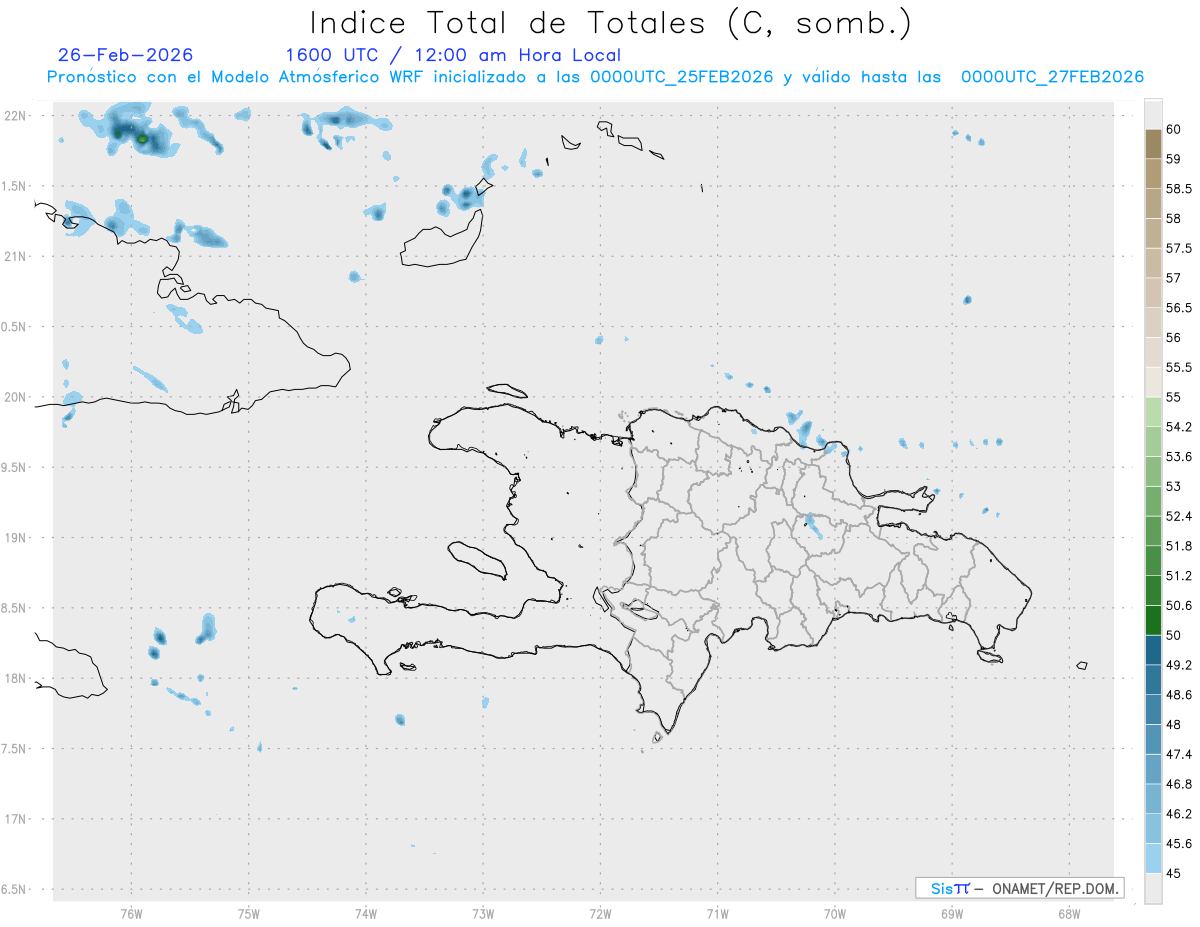Select the date '26-Feb-2026'

(126, 55)
